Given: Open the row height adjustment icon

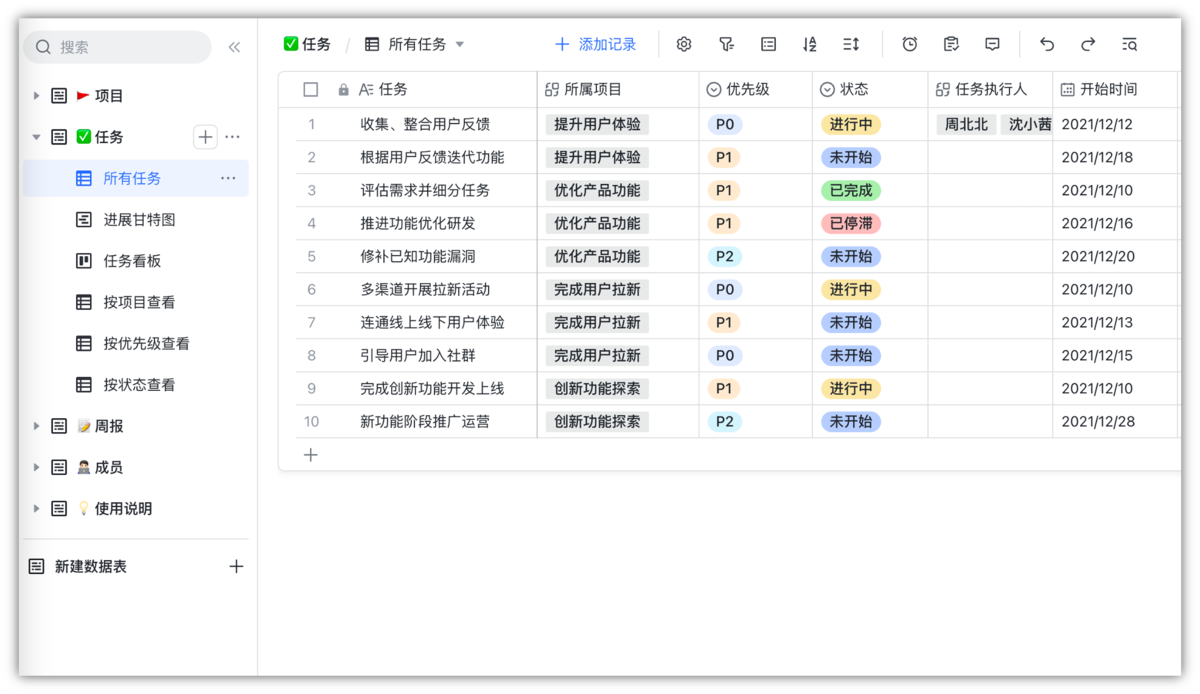Looking at the screenshot, I should 851,44.
